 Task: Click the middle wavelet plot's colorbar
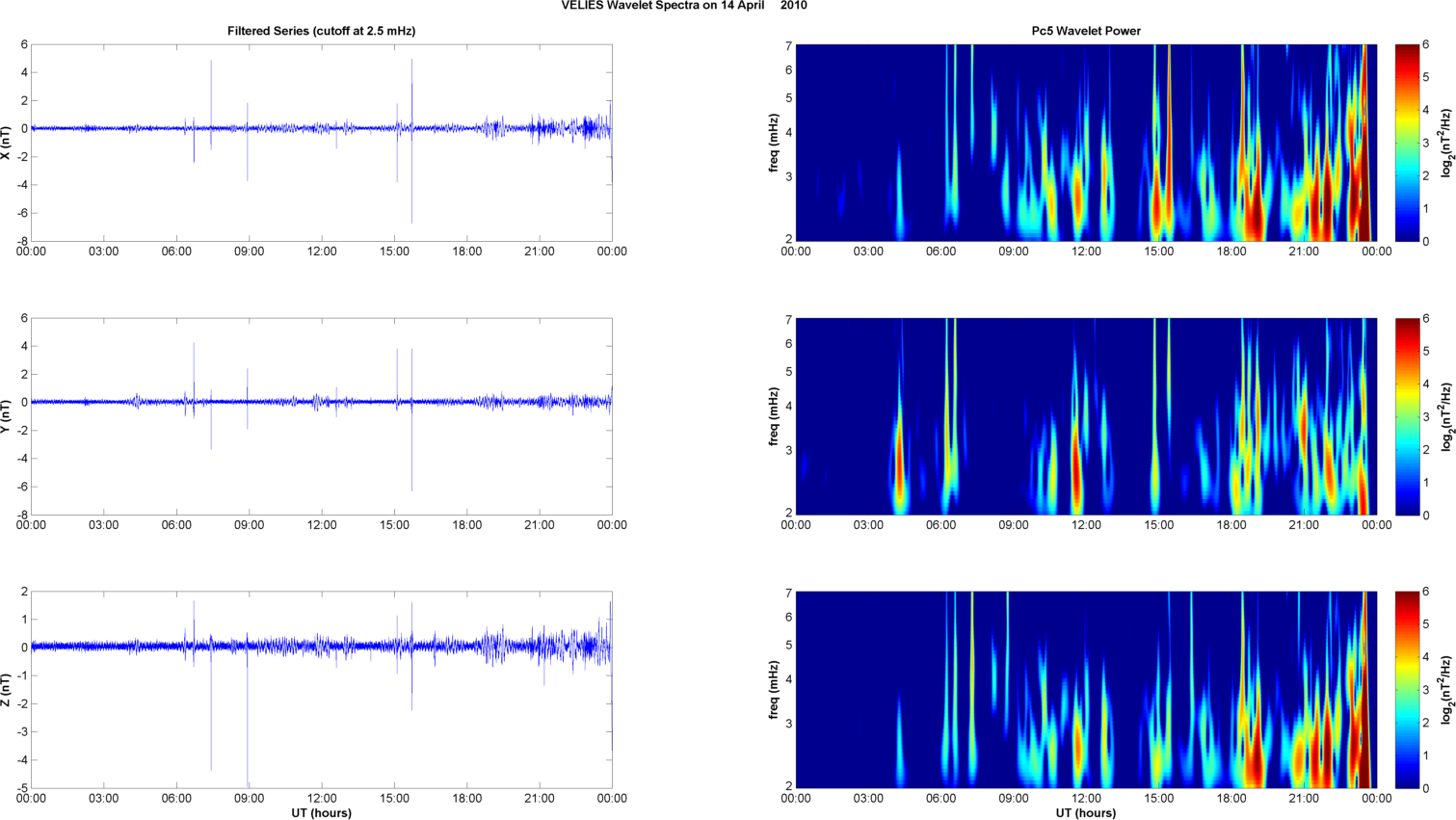1407,416
